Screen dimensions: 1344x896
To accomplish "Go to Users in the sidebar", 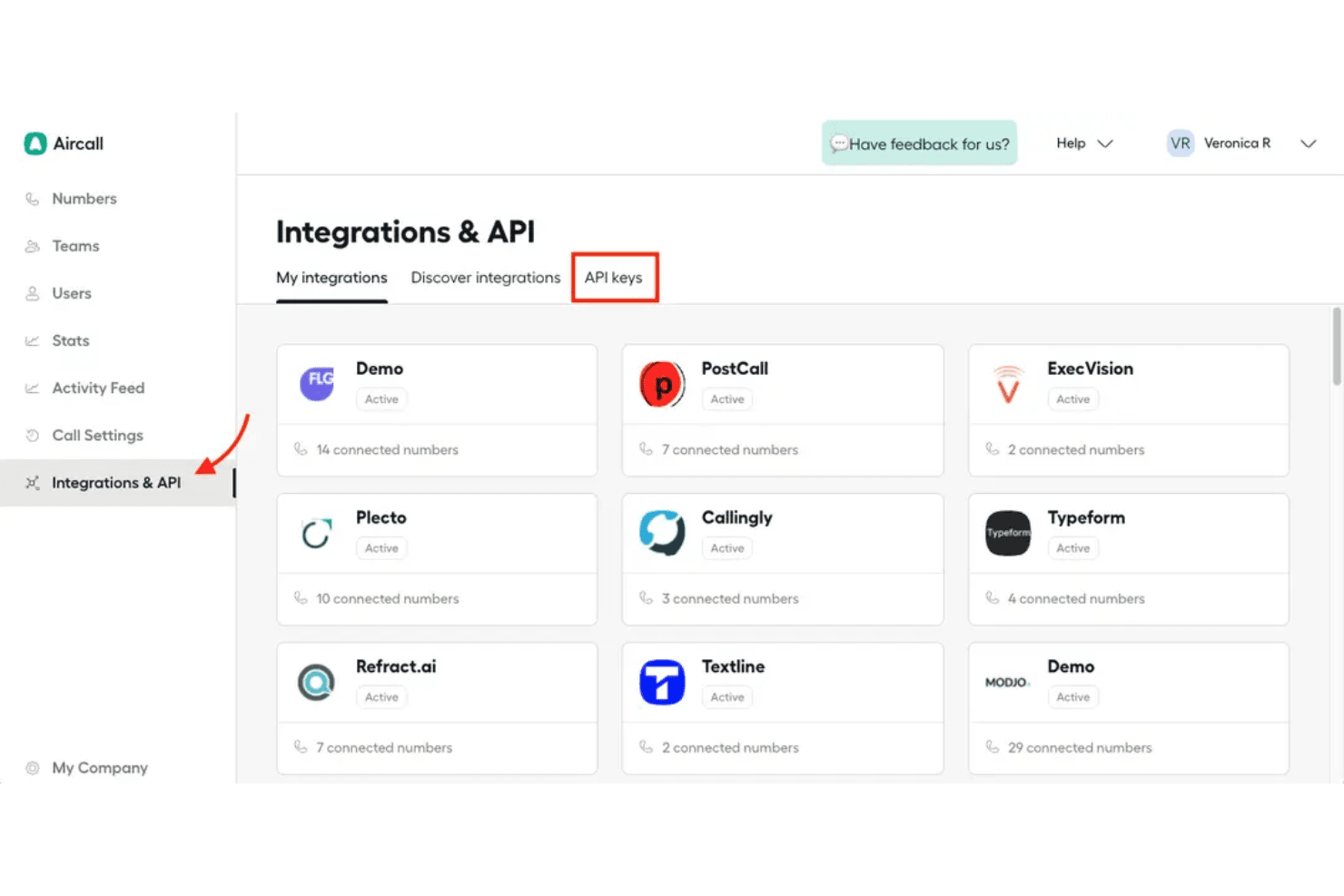I will pos(71,293).
